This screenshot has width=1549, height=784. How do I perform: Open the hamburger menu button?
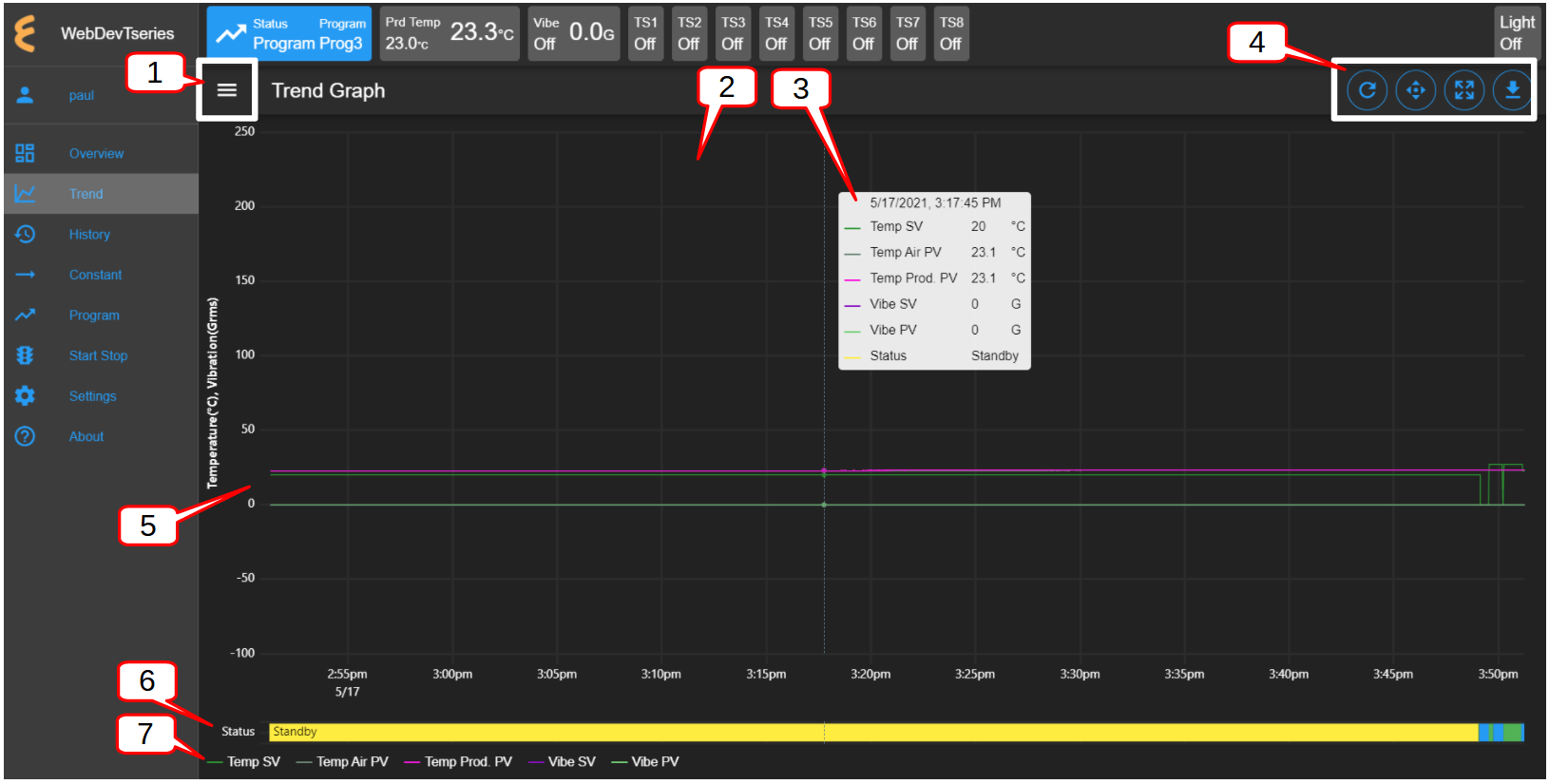tap(226, 90)
